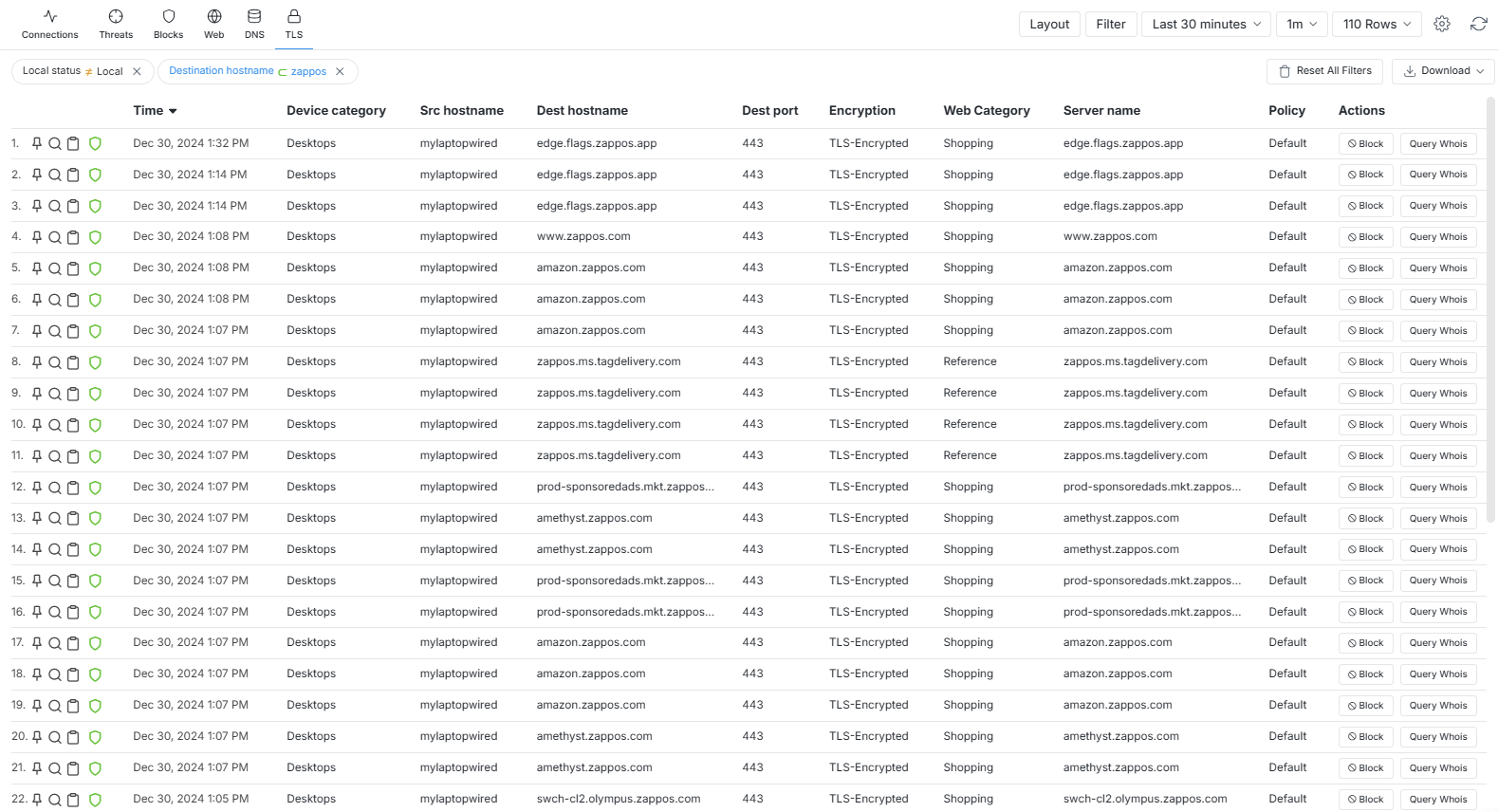Viewport: 1498px width, 812px height.
Task: Switch to the Threats tab
Action: 116,25
